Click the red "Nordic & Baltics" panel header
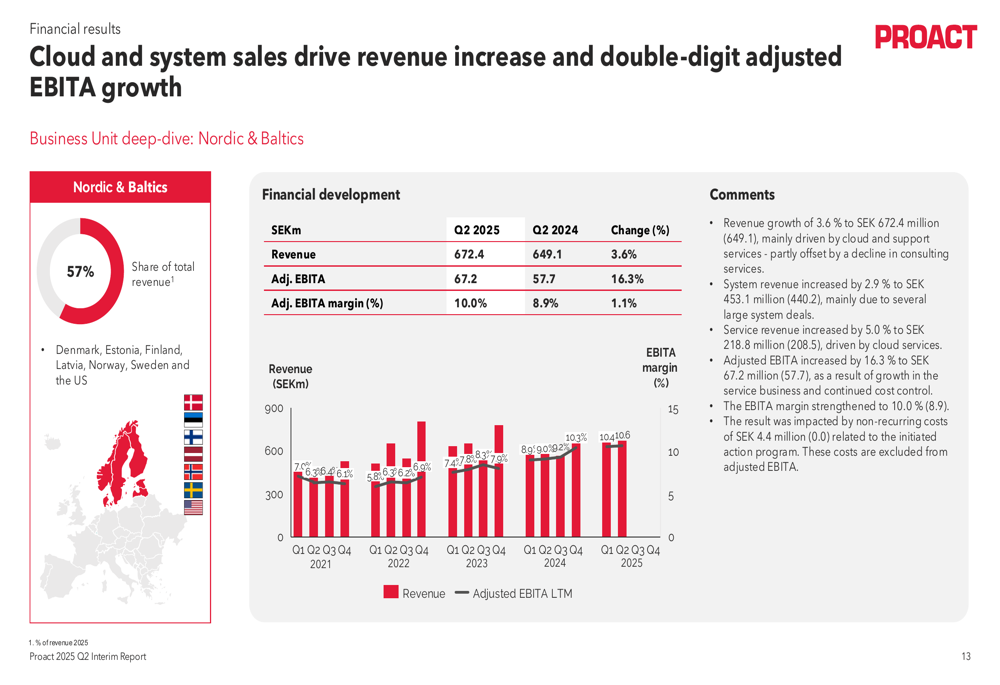The width and height of the screenshot is (1000, 685). [x=120, y=187]
